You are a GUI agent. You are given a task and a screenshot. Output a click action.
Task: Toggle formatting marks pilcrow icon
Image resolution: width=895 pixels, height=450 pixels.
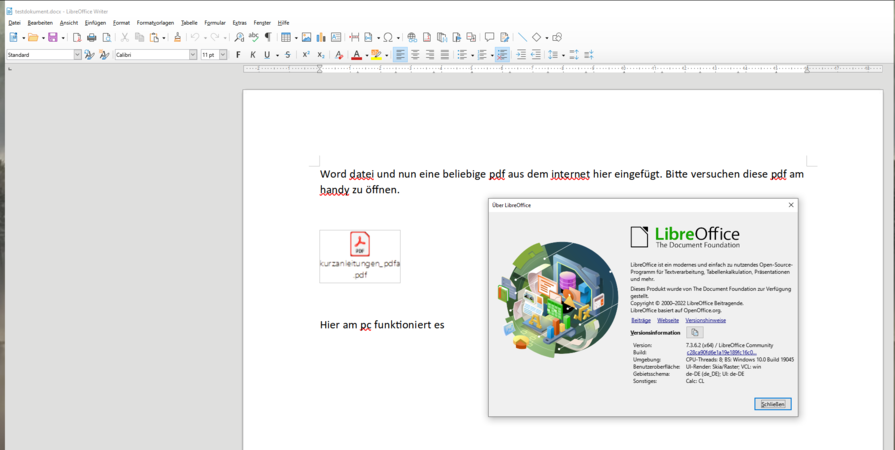click(268, 38)
